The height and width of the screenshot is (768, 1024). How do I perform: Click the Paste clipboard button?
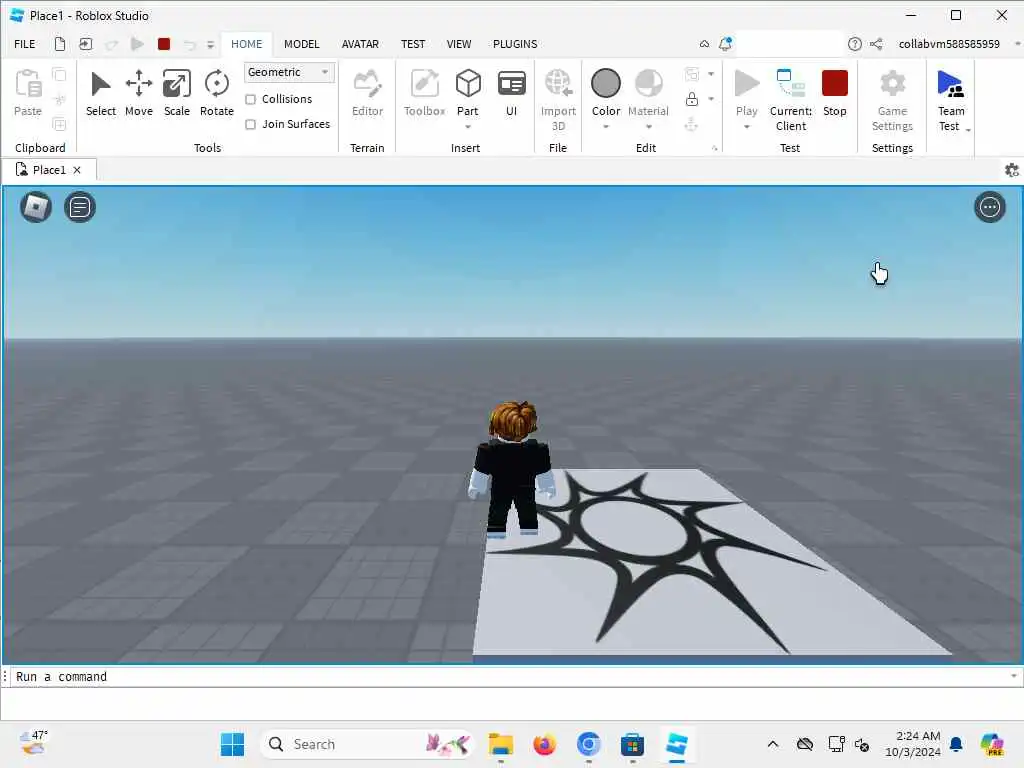(28, 93)
